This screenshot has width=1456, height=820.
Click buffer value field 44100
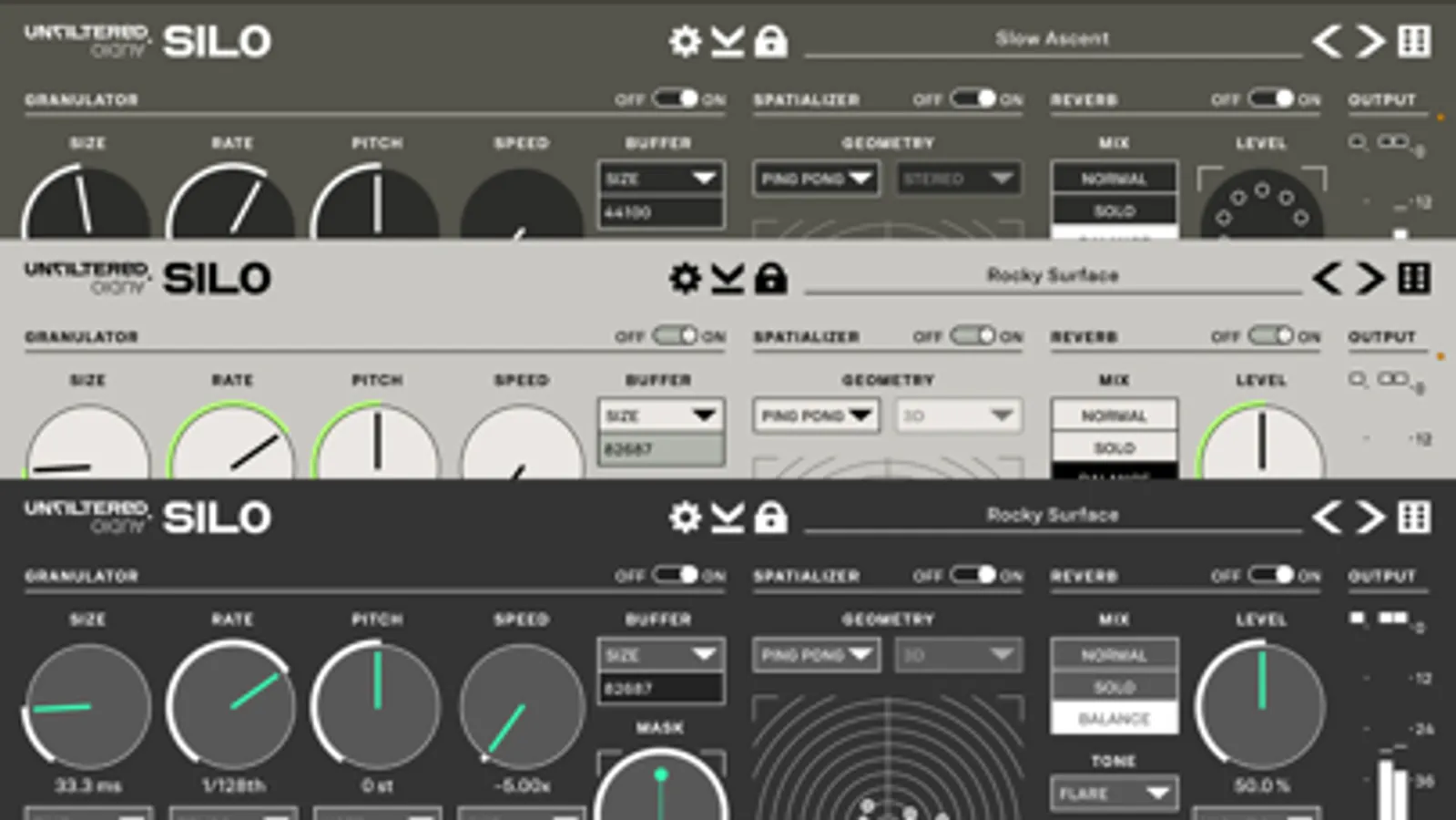[661, 211]
